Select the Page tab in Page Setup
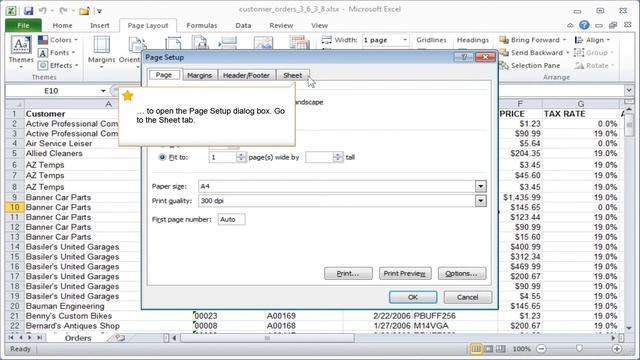 [x=164, y=75]
